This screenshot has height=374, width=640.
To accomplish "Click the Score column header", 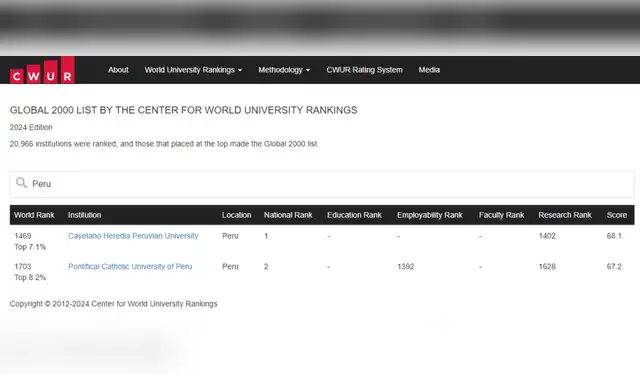I will [x=617, y=215].
